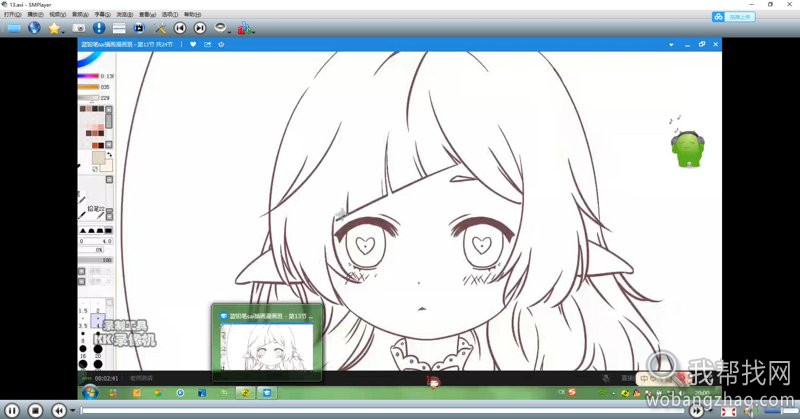Open the 播放 menu
The width and height of the screenshot is (800, 419).
(35, 14)
